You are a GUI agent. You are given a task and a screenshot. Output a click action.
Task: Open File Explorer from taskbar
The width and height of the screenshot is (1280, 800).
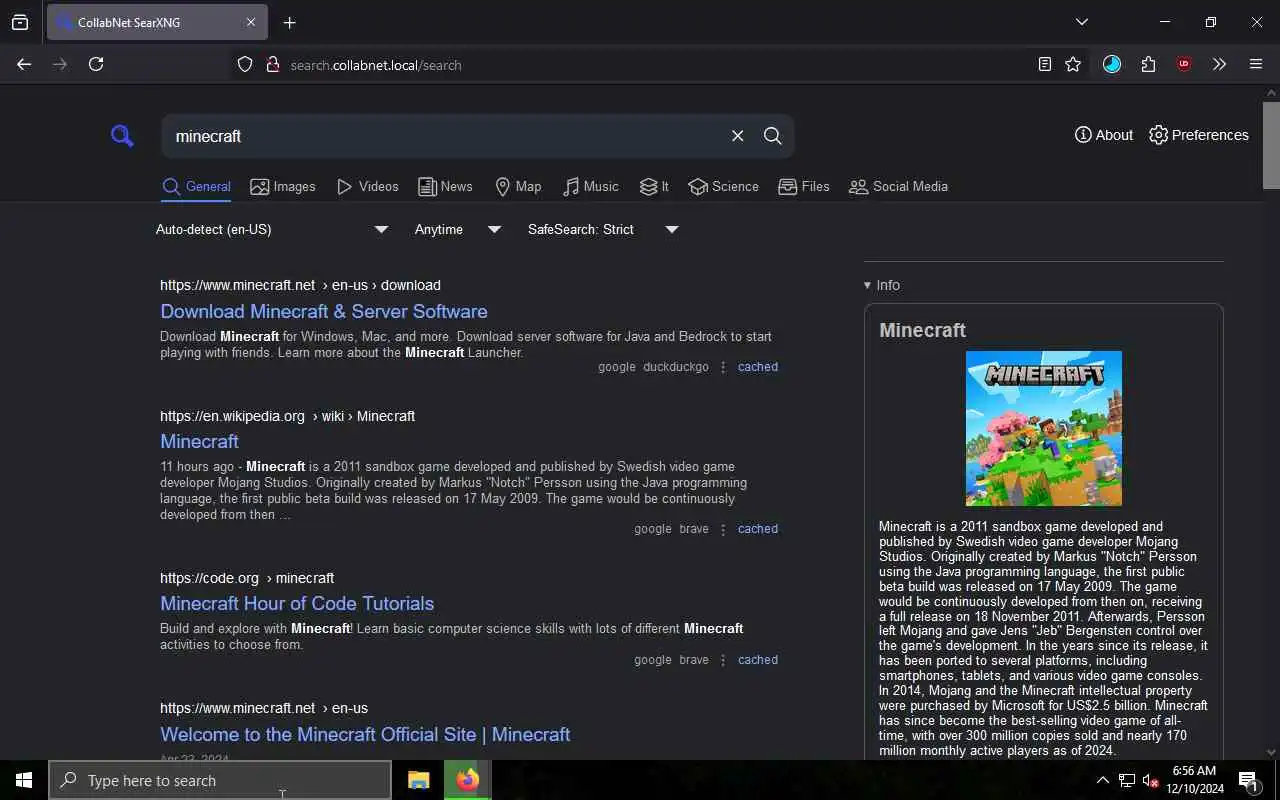(419, 780)
